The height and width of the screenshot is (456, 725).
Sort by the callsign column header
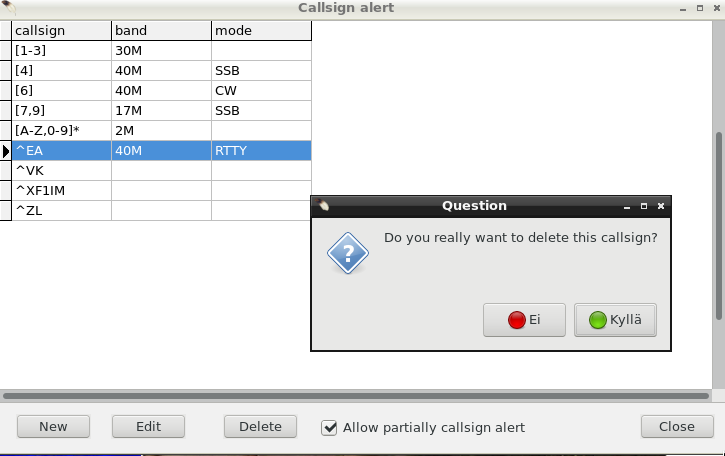click(x=61, y=31)
